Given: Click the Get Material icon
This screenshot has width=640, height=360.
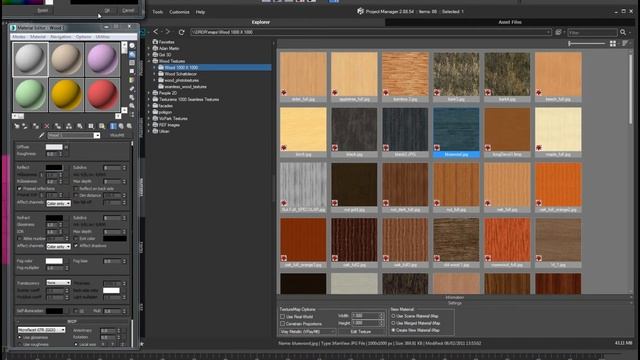Looking at the screenshot, I should 17,126.
